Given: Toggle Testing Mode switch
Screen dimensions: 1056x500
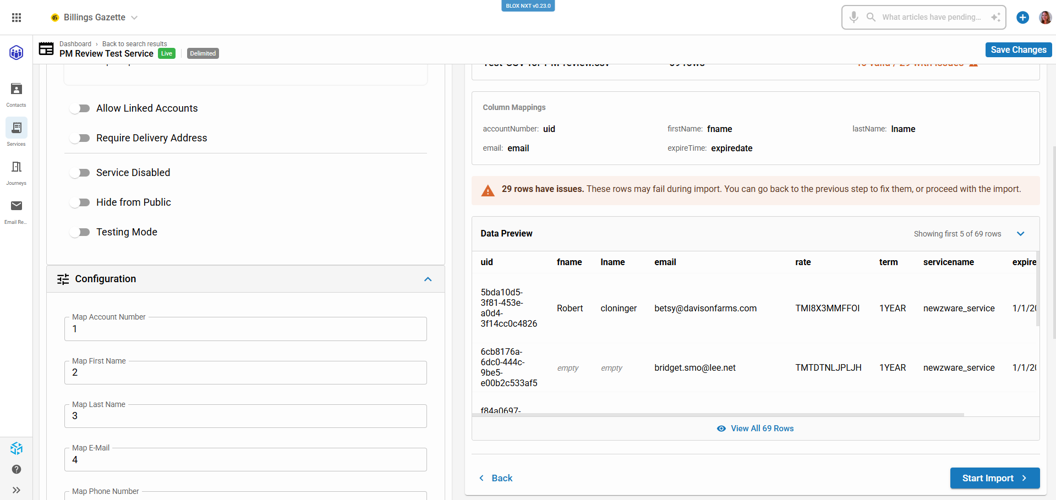Looking at the screenshot, I should (x=80, y=232).
